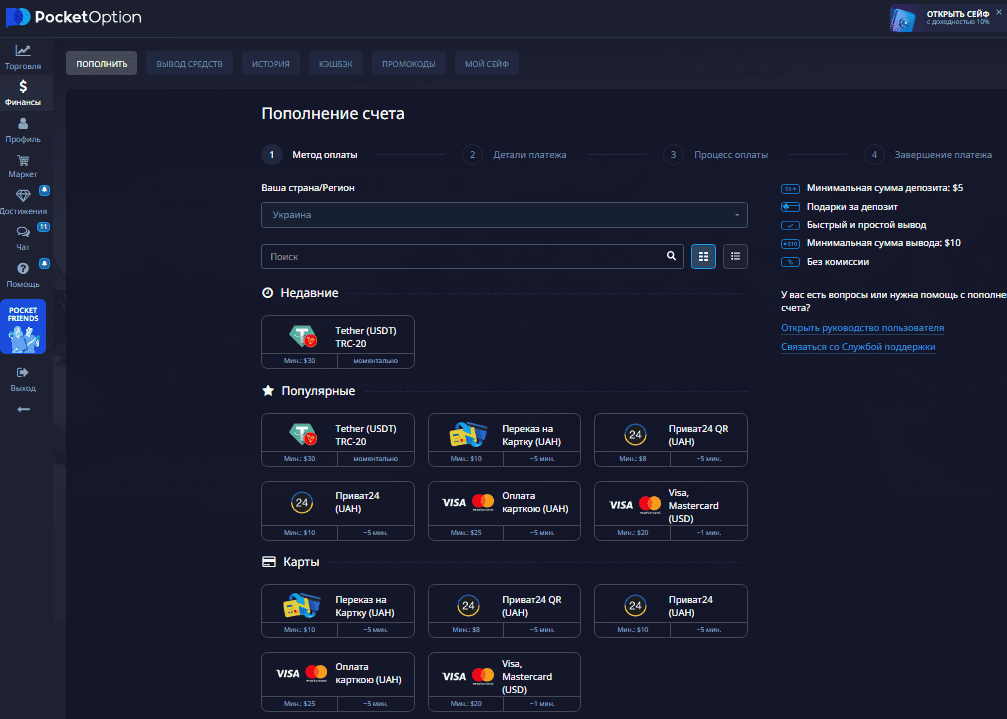Click the Exit (Выход) icon

click(x=23, y=372)
